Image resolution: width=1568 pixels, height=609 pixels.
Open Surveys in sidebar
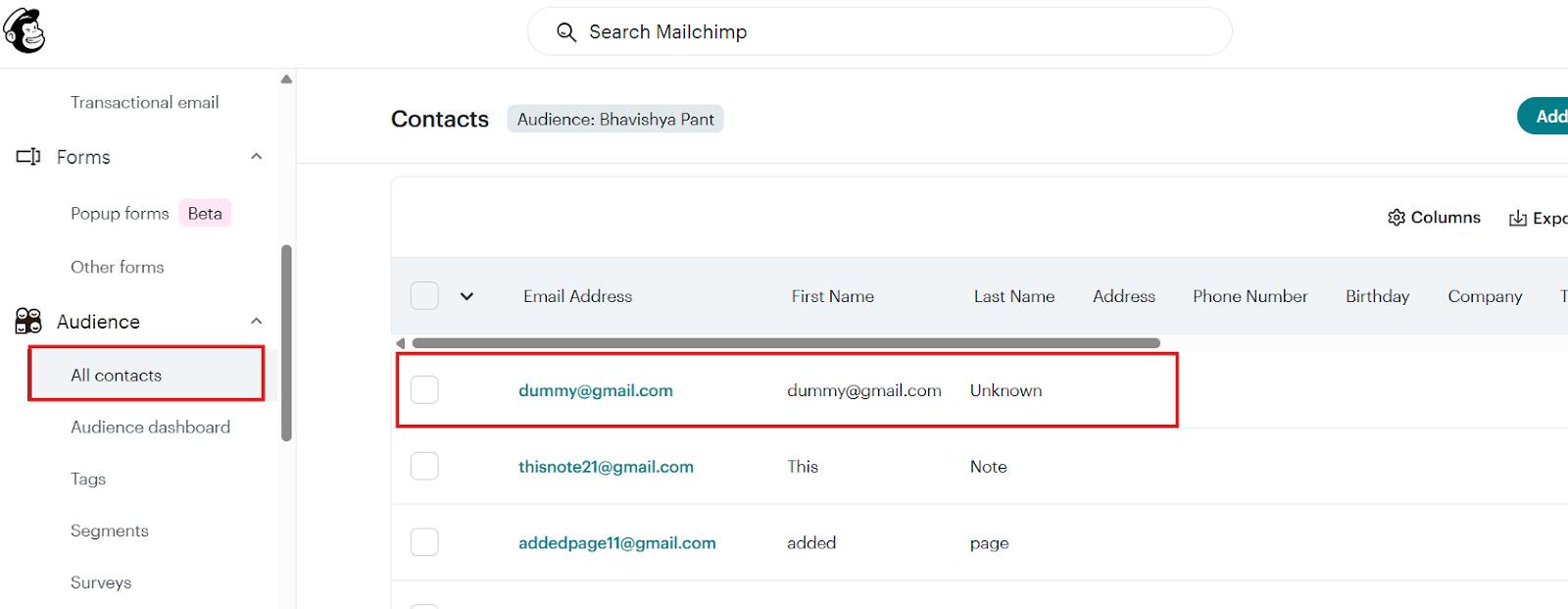point(101,583)
